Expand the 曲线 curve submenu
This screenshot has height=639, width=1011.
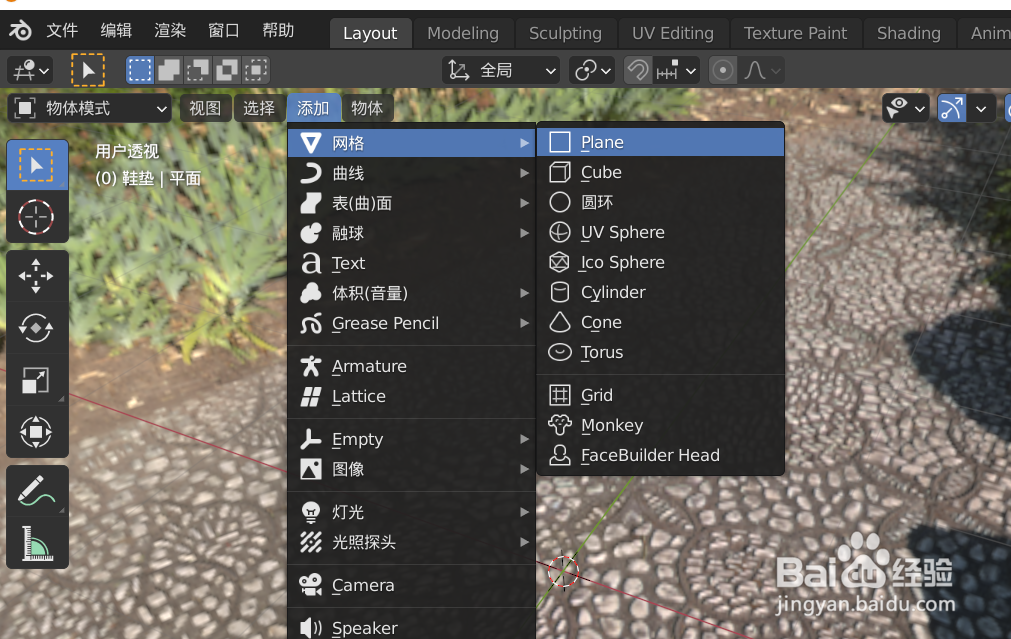[412, 173]
